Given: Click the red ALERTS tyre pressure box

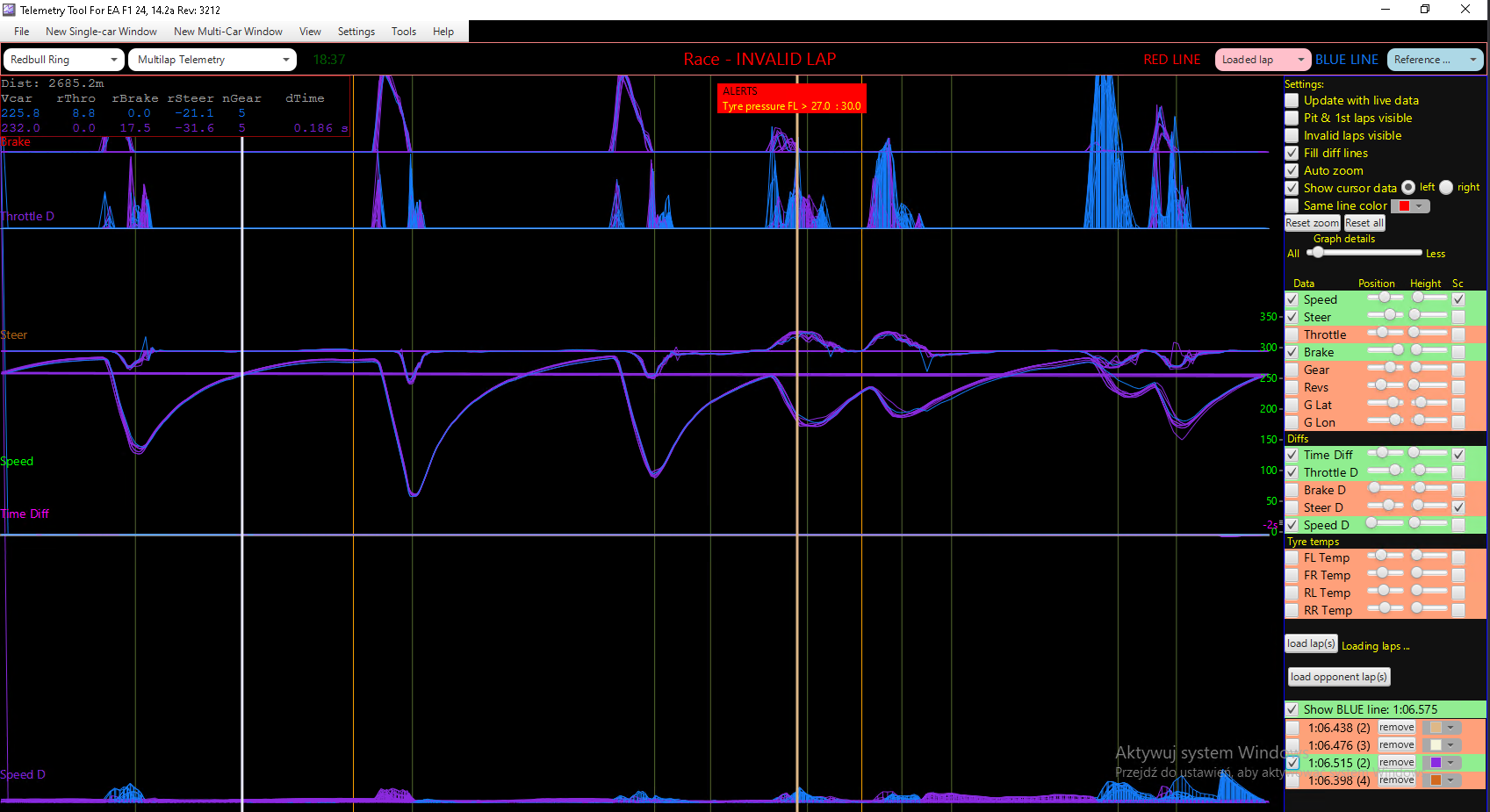Looking at the screenshot, I should pos(792,98).
